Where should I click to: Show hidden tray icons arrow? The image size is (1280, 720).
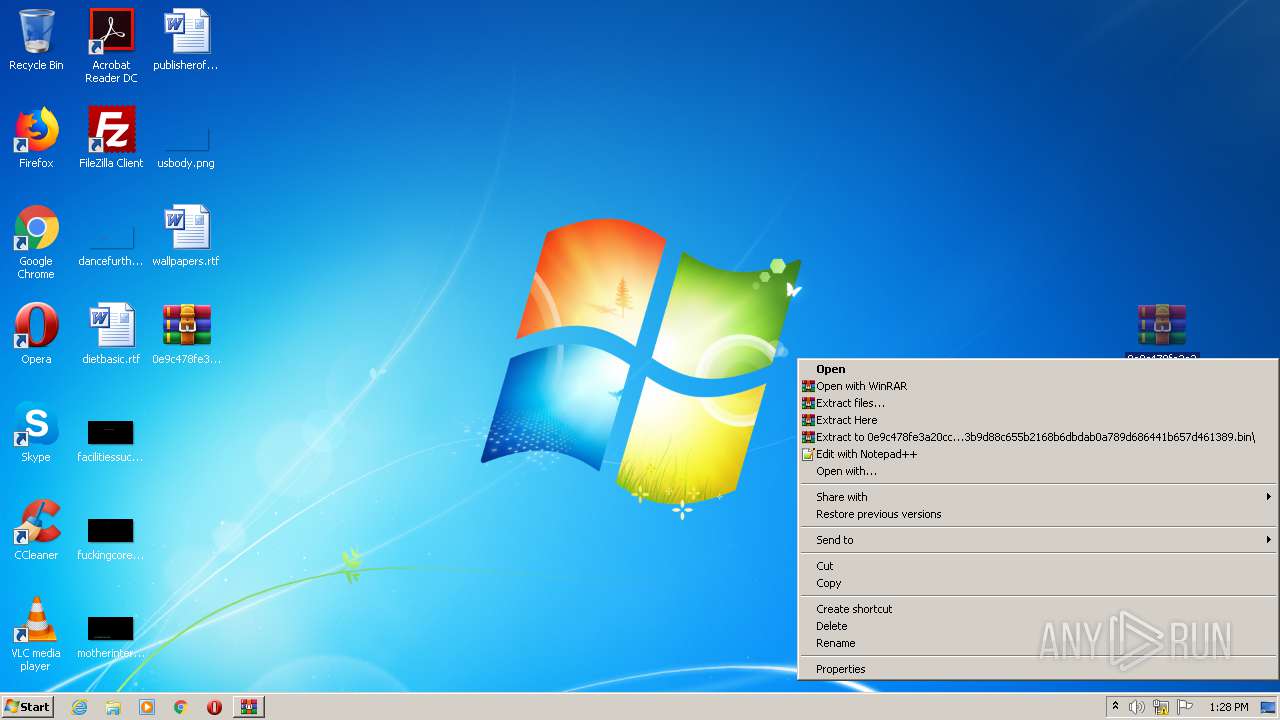click(x=1115, y=707)
